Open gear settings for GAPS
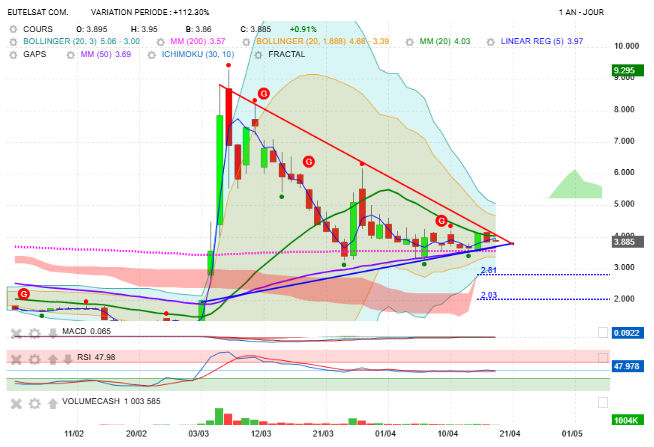Image resolution: width=654 pixels, height=447 pixels. pos(13,55)
